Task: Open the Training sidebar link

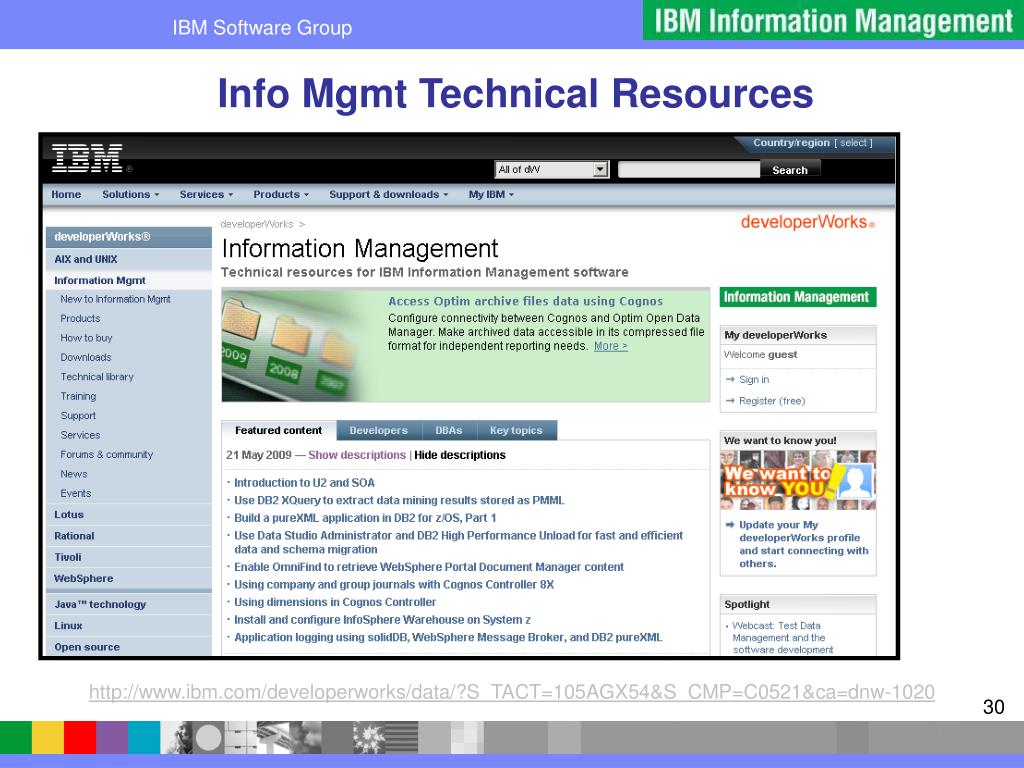Action: coord(78,396)
